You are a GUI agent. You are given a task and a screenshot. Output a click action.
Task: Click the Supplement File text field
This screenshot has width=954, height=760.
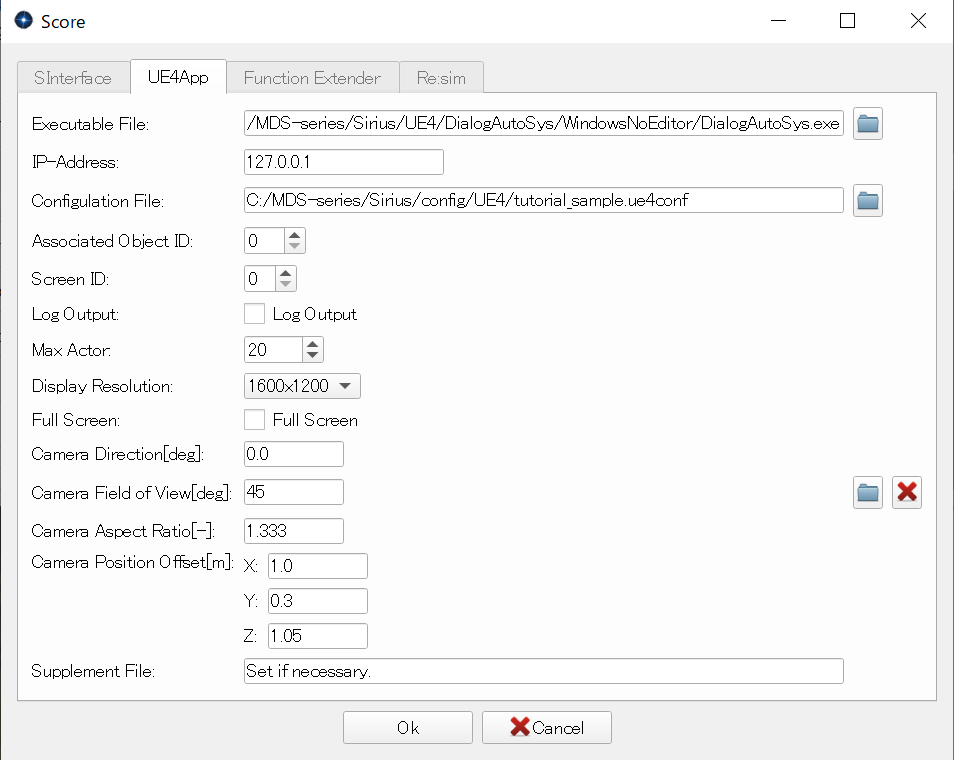click(543, 671)
